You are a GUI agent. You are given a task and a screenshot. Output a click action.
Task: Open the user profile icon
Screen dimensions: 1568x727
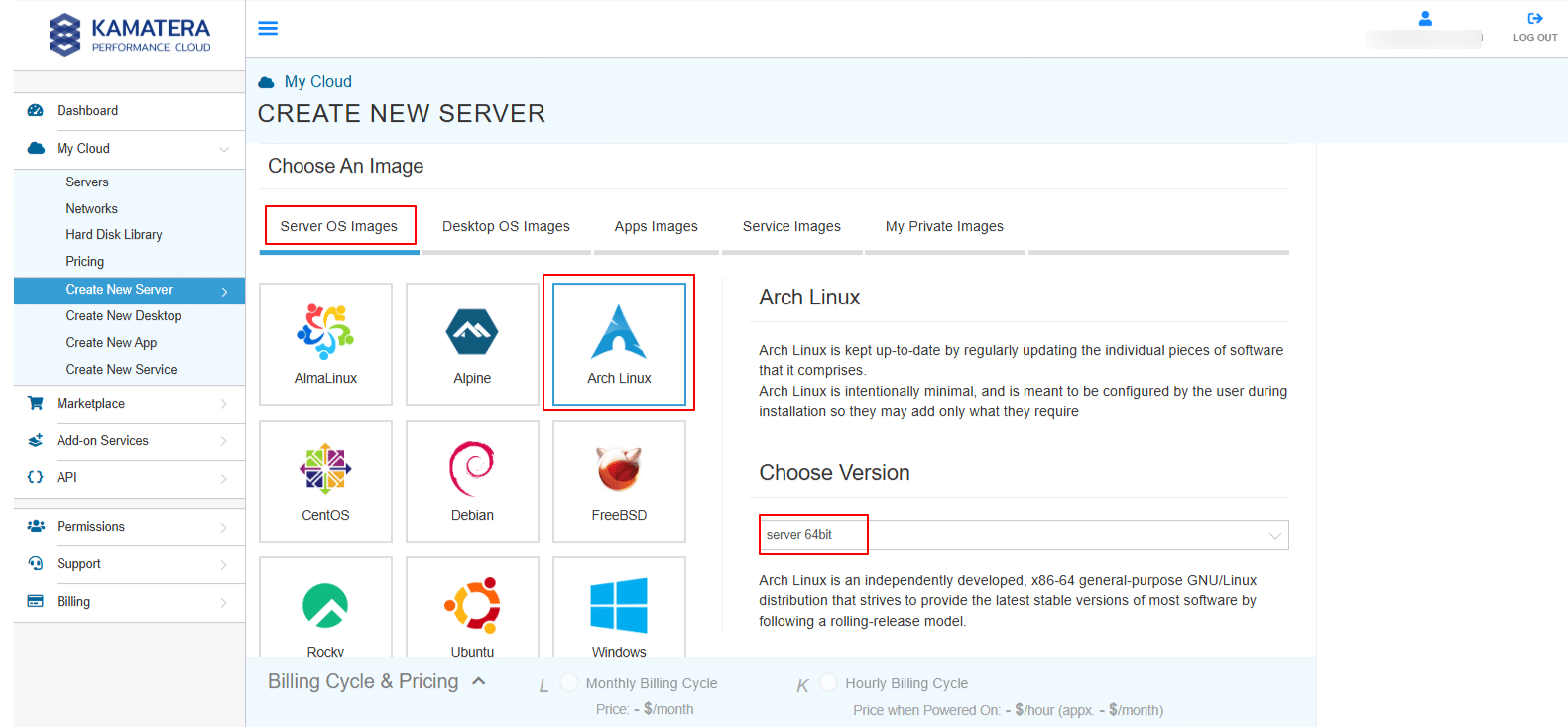coord(1425,18)
